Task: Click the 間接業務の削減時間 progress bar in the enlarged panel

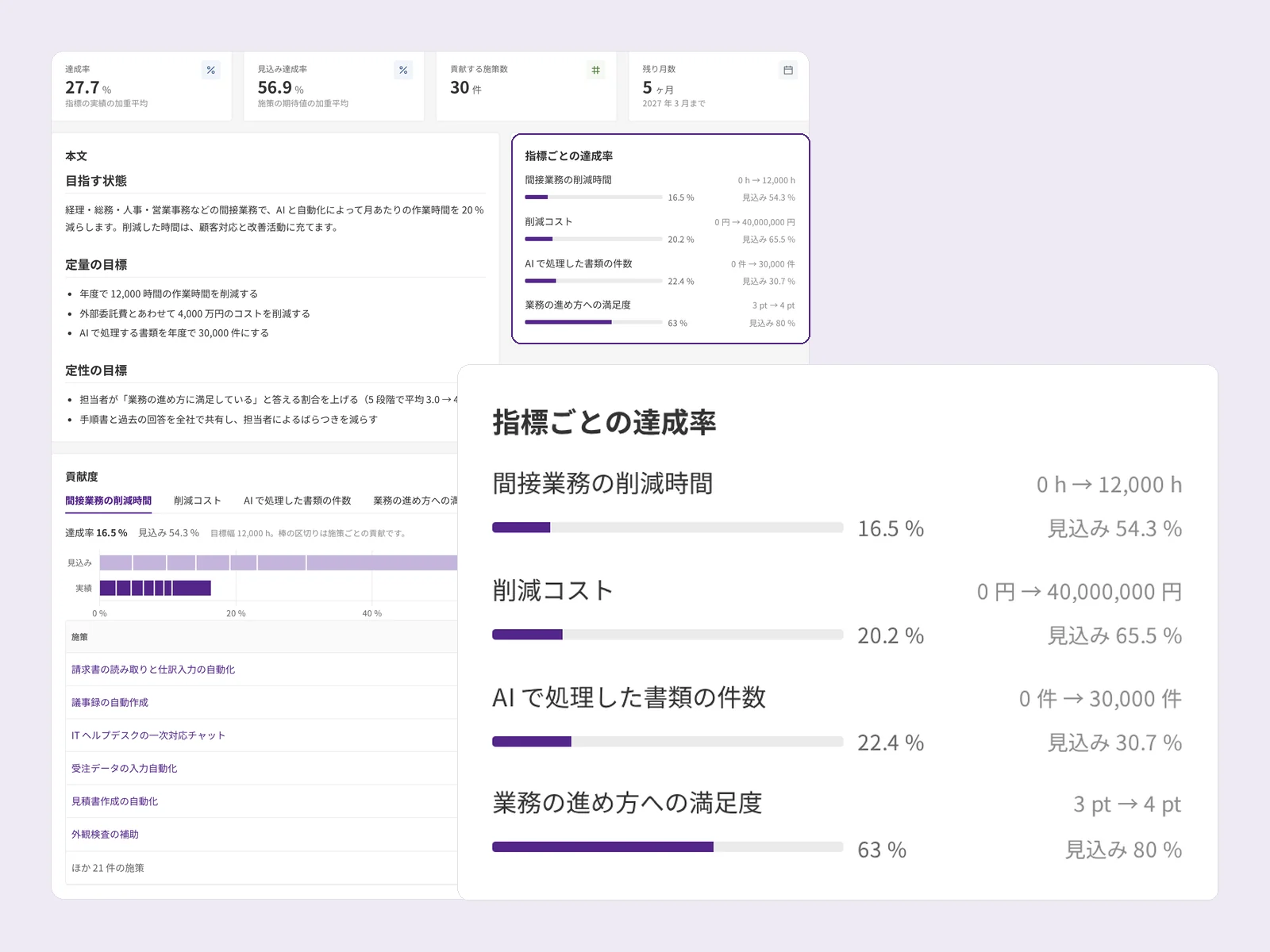Action: 668,528
